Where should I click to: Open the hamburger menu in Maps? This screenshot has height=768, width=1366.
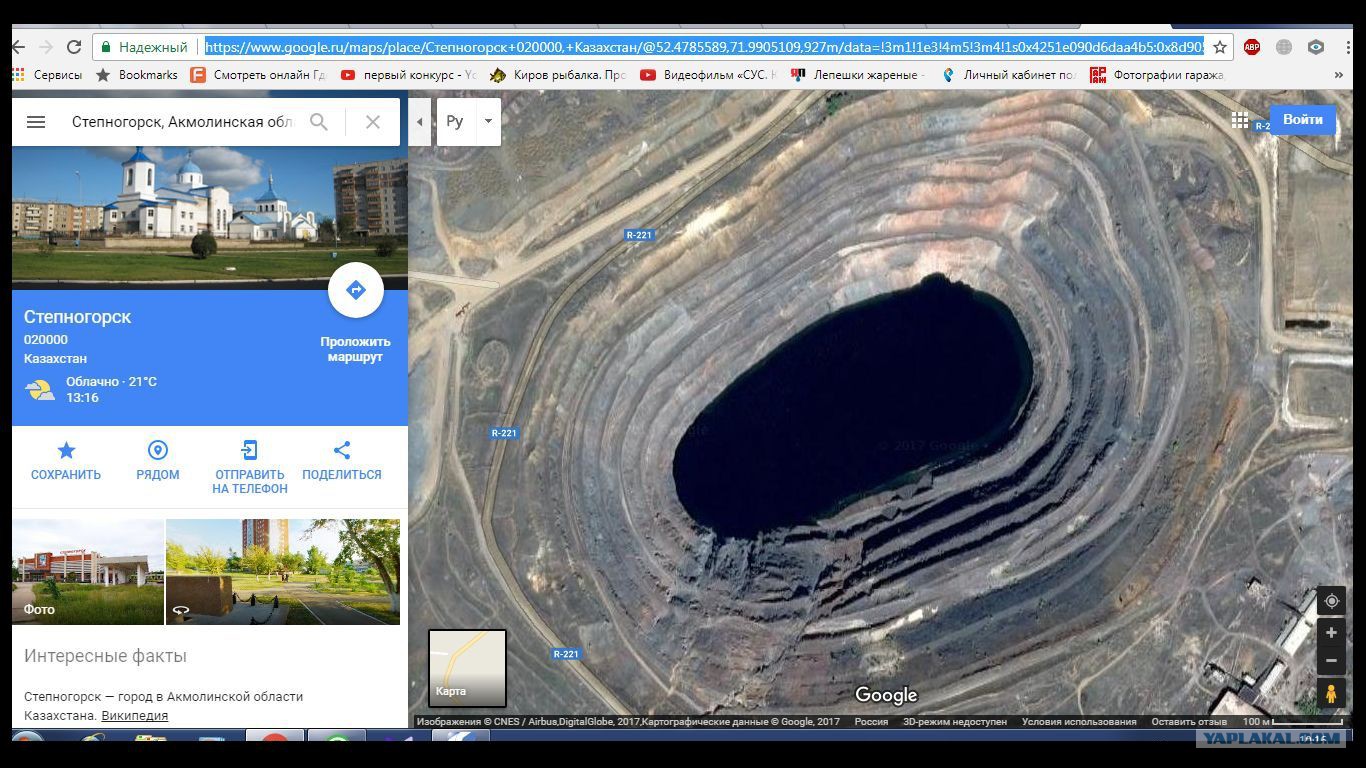coord(36,122)
